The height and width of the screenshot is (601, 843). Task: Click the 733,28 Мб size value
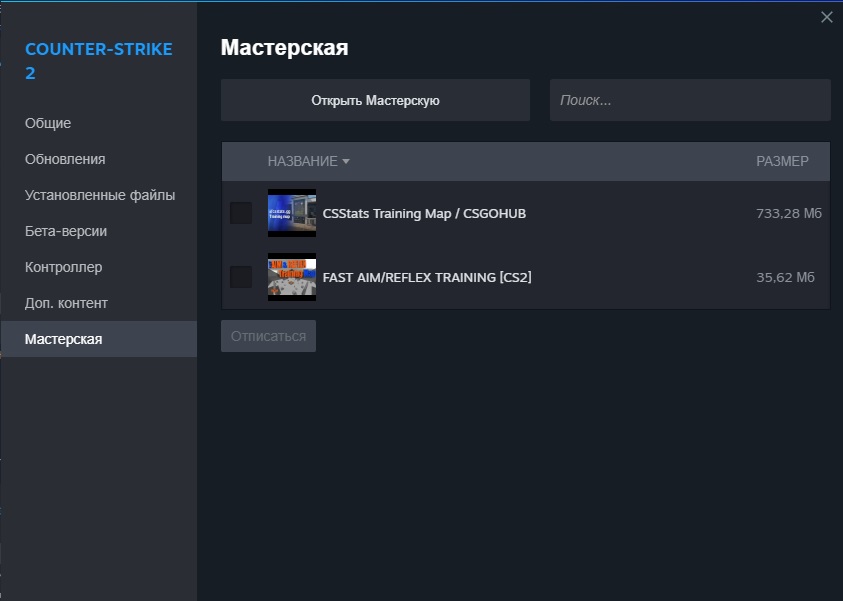789,213
